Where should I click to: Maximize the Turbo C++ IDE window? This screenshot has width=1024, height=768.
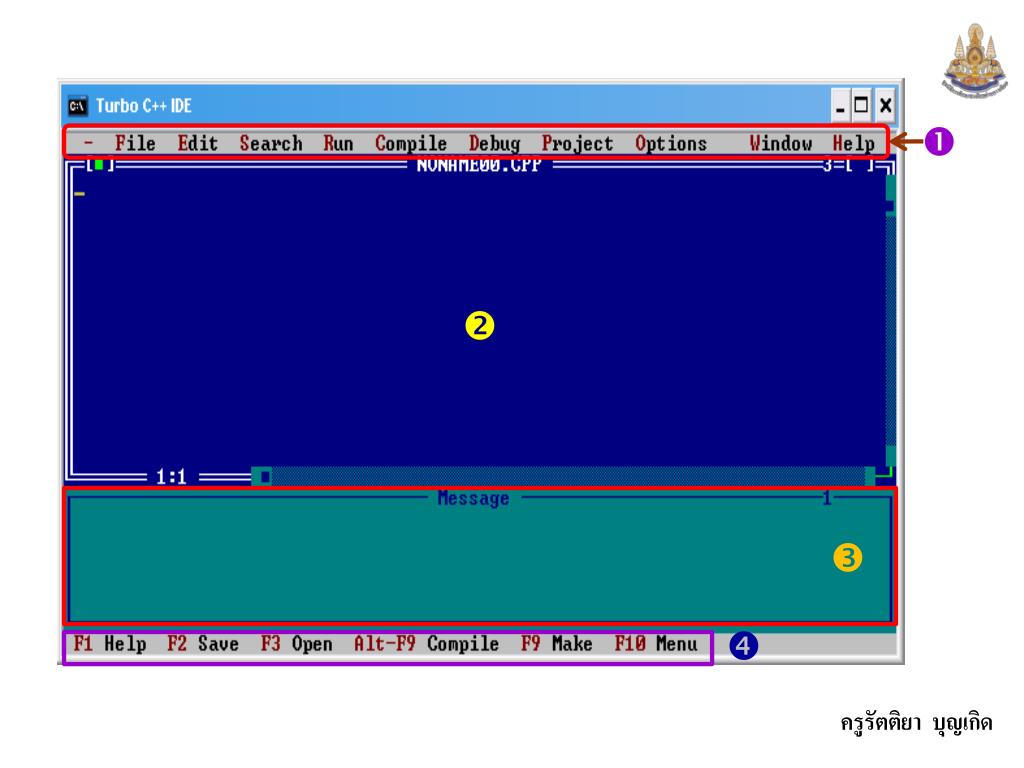[861, 106]
